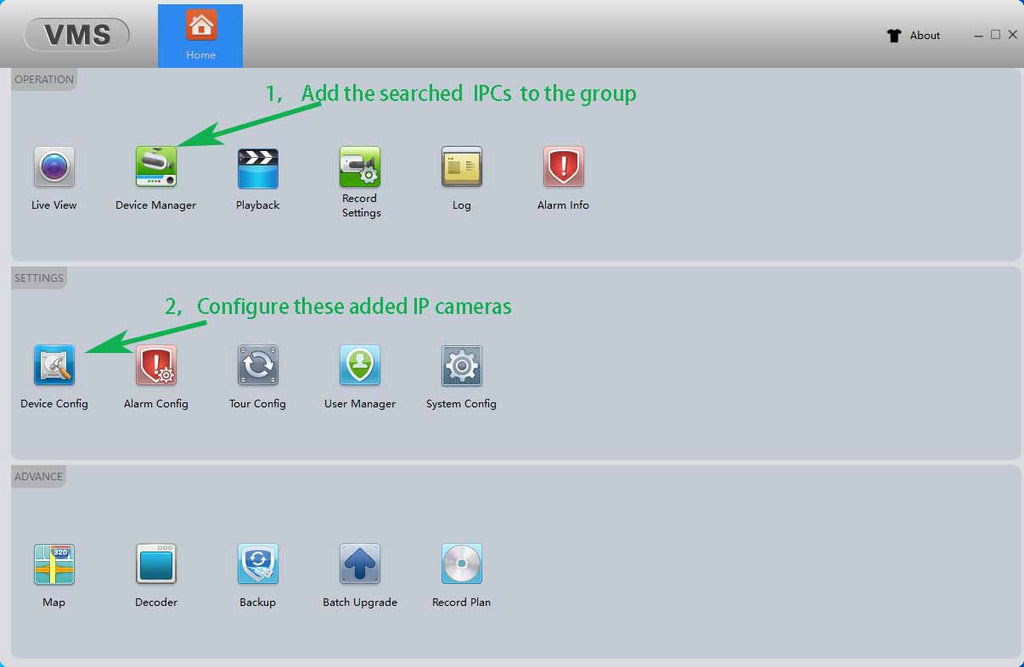1024x667 pixels.
Task: Open the Backup icon
Action: click(x=258, y=564)
